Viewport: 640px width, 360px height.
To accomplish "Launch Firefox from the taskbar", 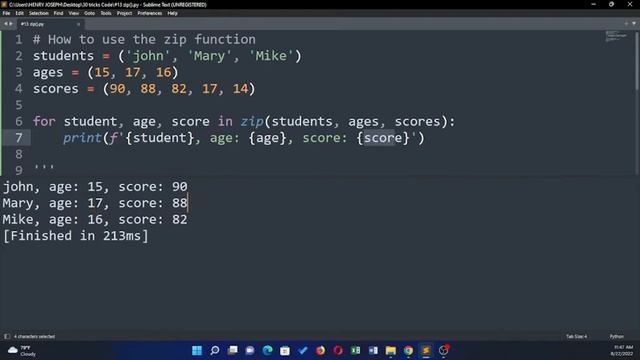I will tap(320, 350).
